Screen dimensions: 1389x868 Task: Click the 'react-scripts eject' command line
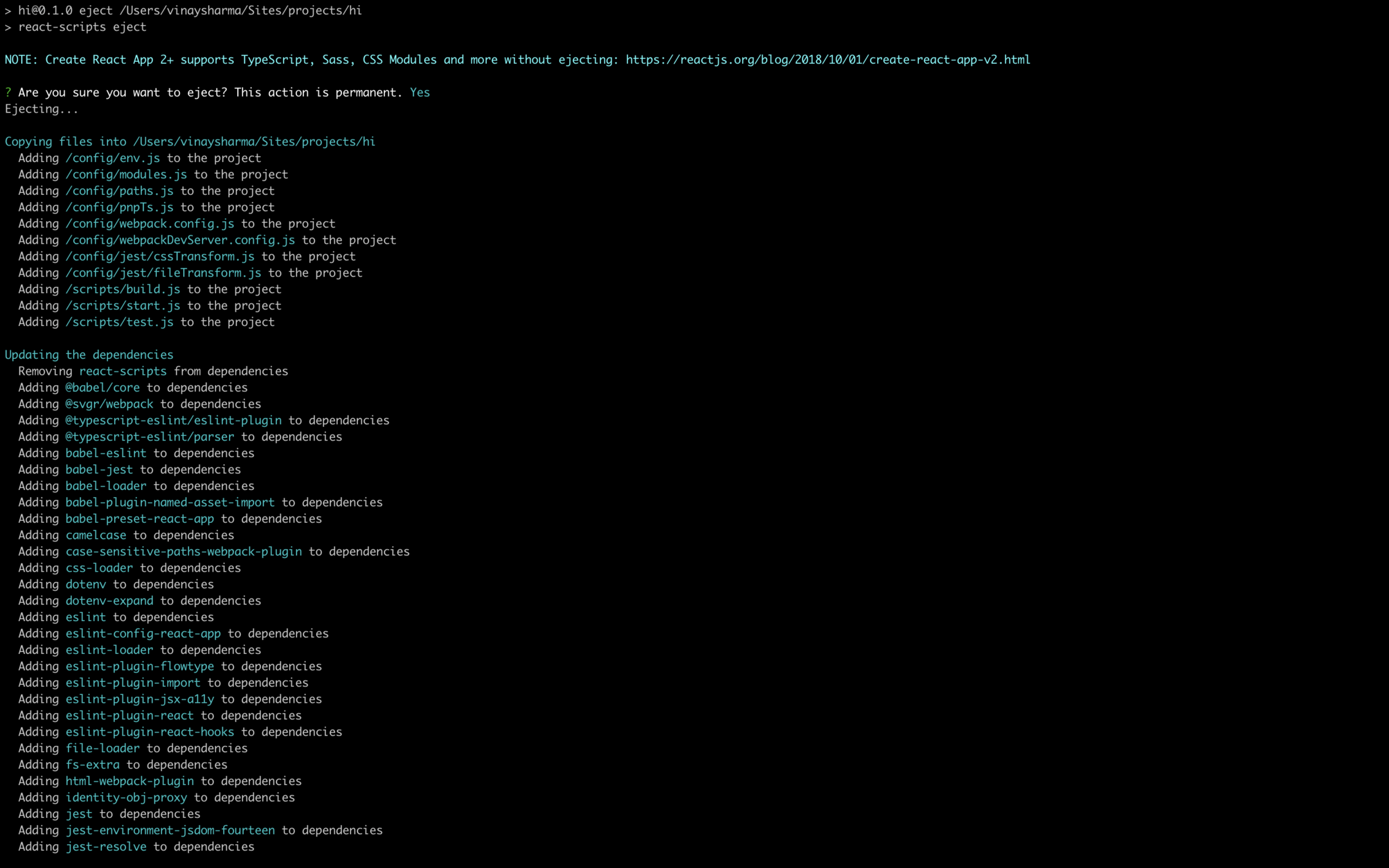82,27
